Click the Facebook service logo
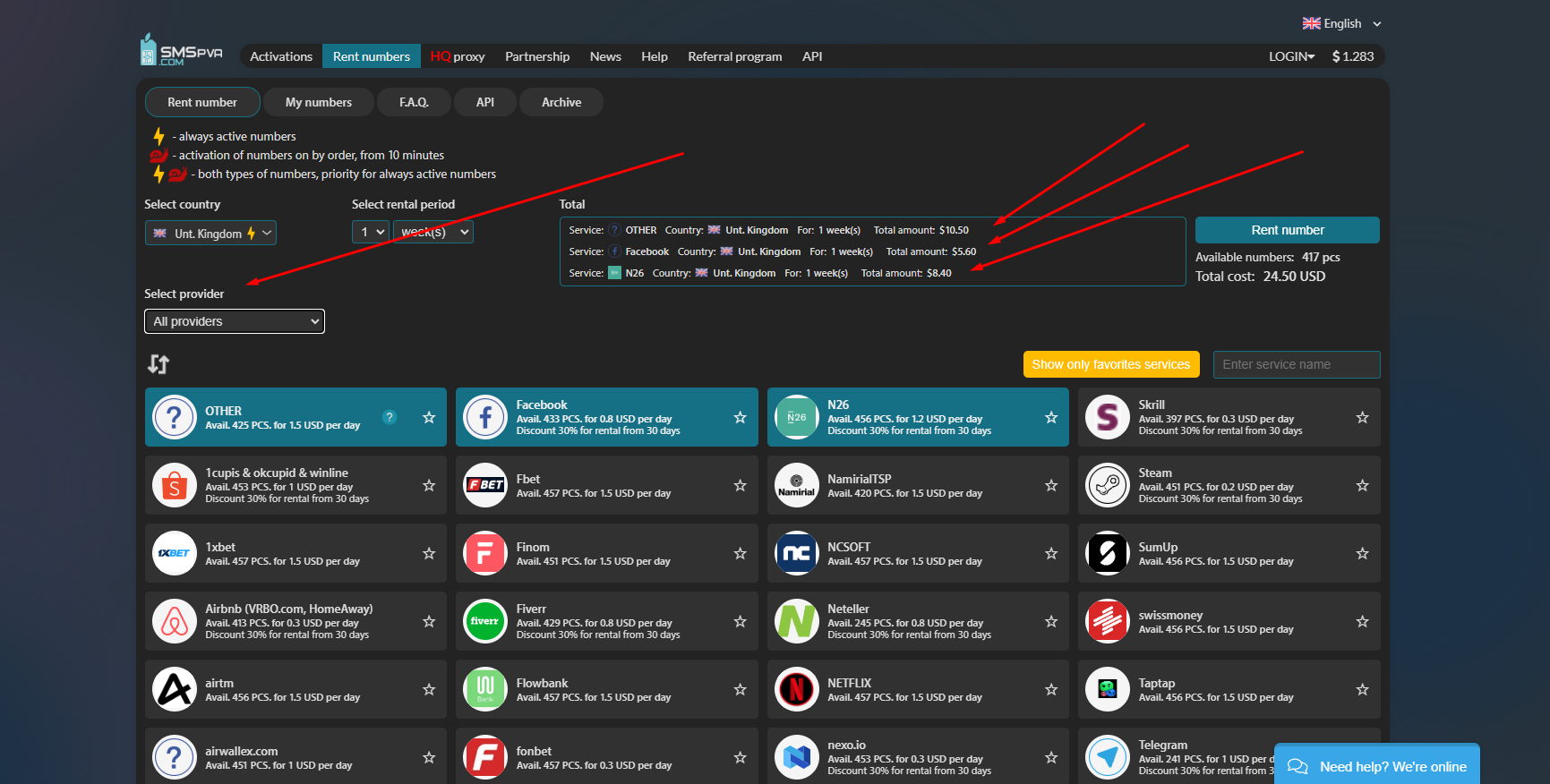This screenshot has width=1550, height=784. pyautogui.click(x=485, y=417)
